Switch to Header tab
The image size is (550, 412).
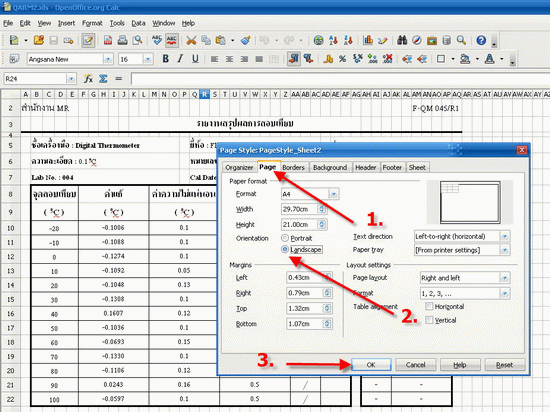[365, 168]
